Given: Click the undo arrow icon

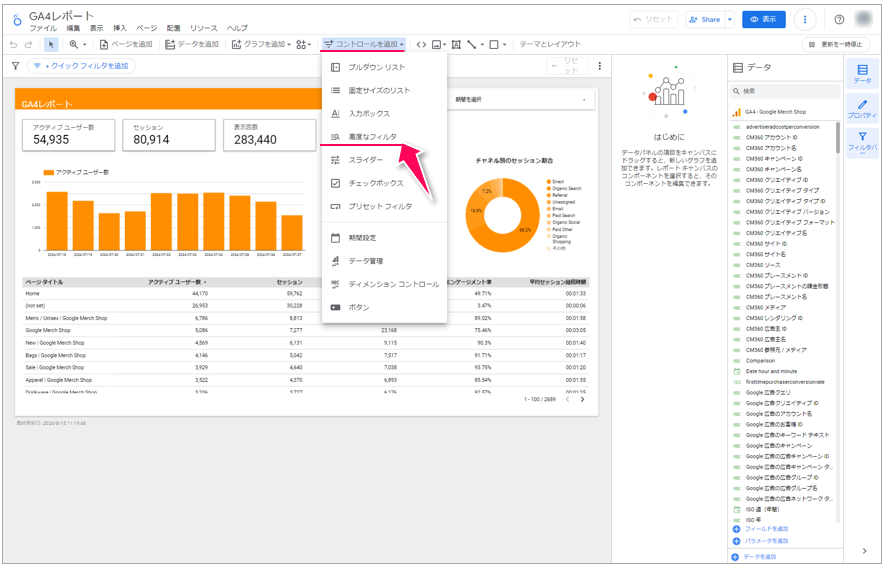Looking at the screenshot, I should (x=14, y=44).
